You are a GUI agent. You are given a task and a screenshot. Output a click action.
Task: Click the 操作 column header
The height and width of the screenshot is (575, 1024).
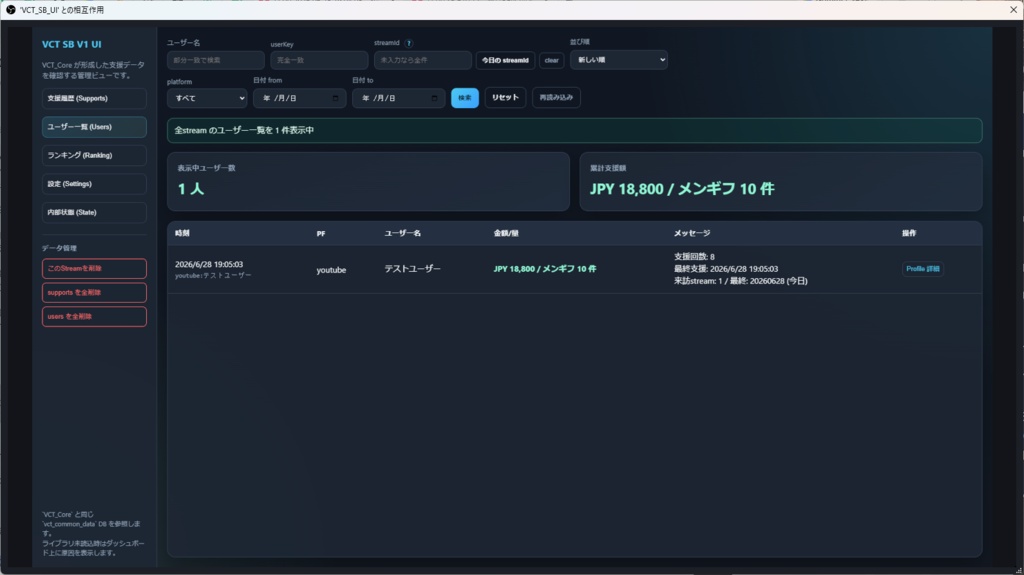909,233
